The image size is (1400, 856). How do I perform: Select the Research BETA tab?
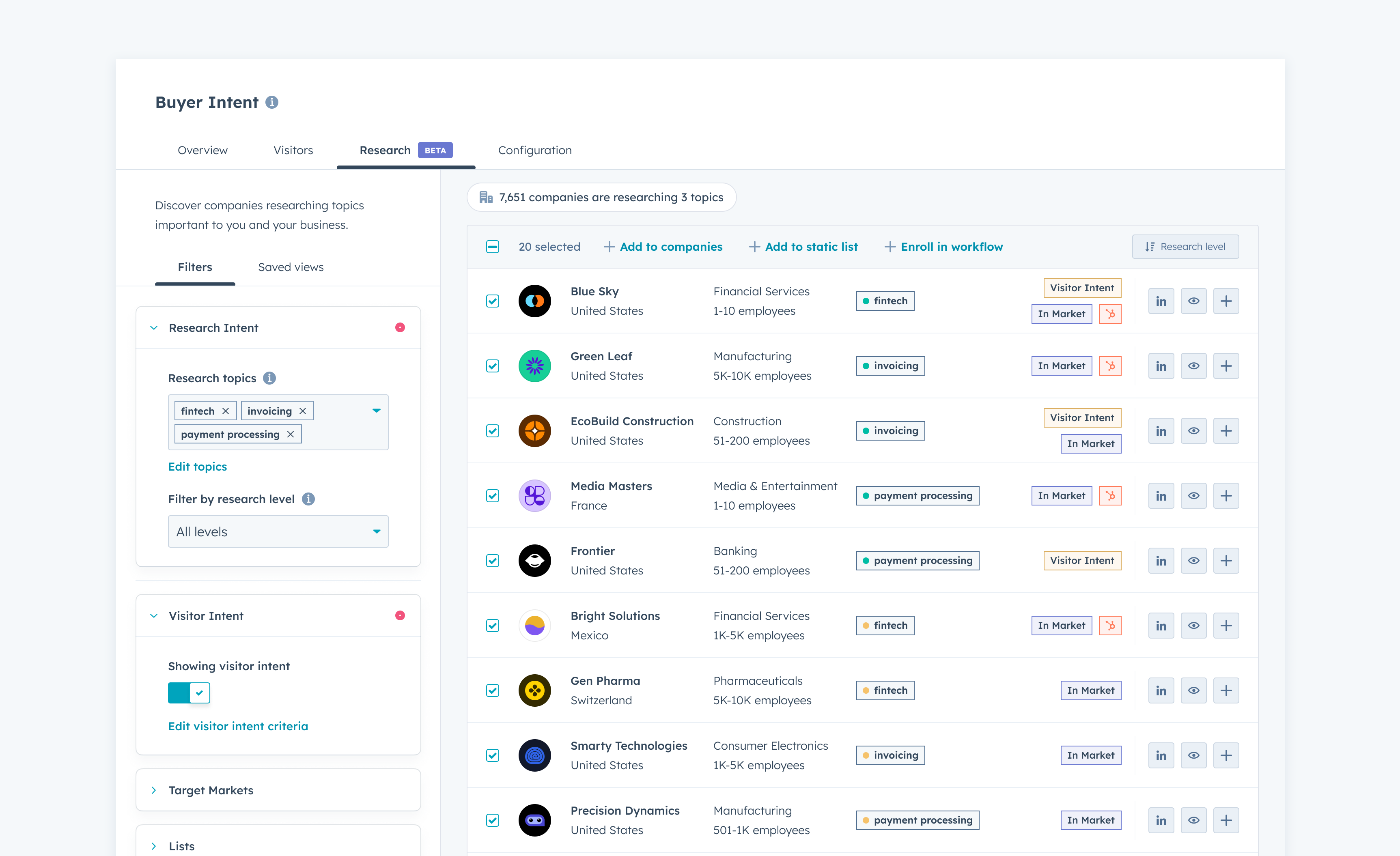[406, 150]
